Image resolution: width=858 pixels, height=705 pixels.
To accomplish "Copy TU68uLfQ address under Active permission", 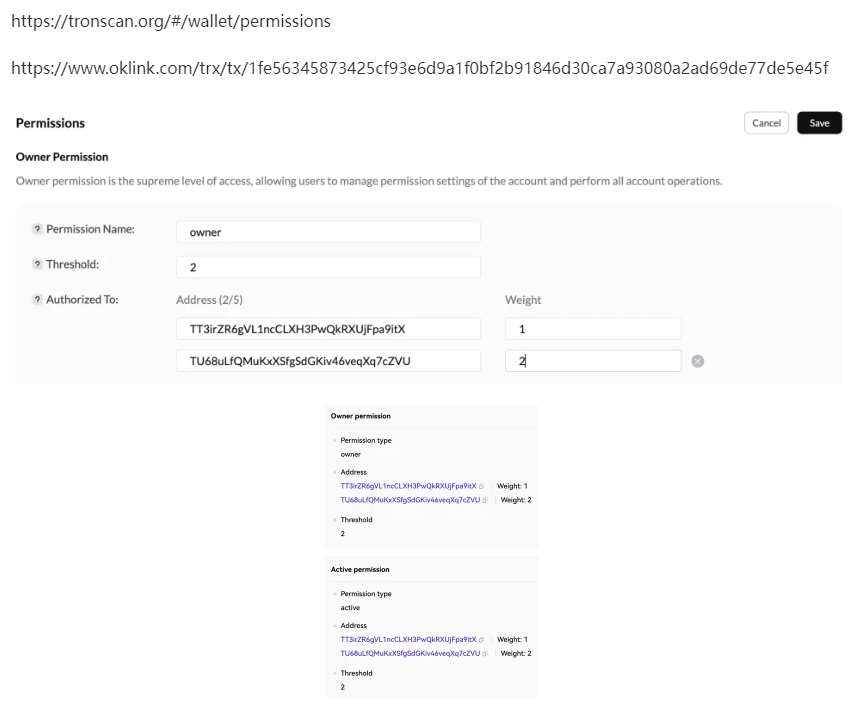I will (x=485, y=654).
